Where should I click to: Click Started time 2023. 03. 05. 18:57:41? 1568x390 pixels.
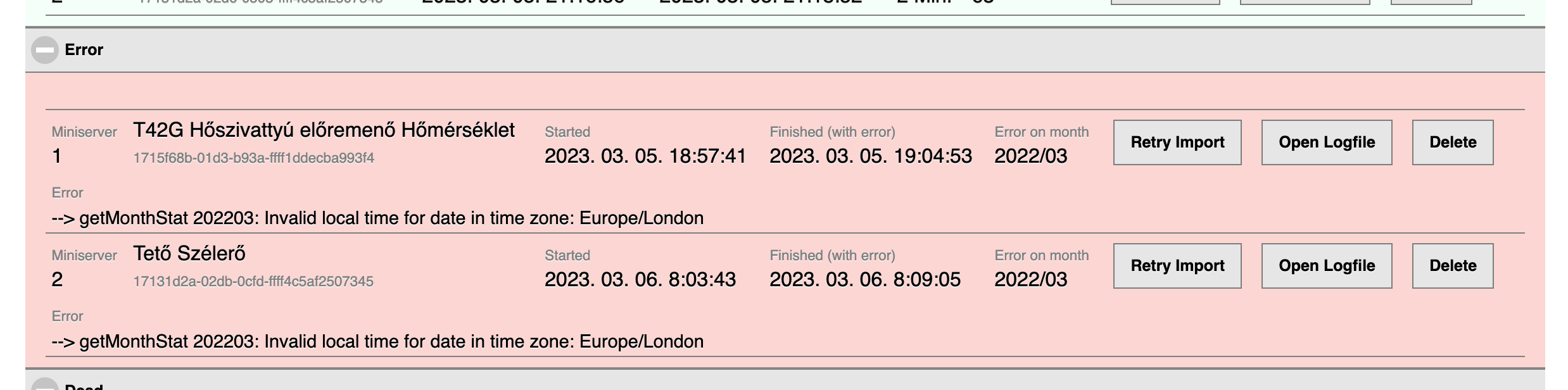pos(645,156)
